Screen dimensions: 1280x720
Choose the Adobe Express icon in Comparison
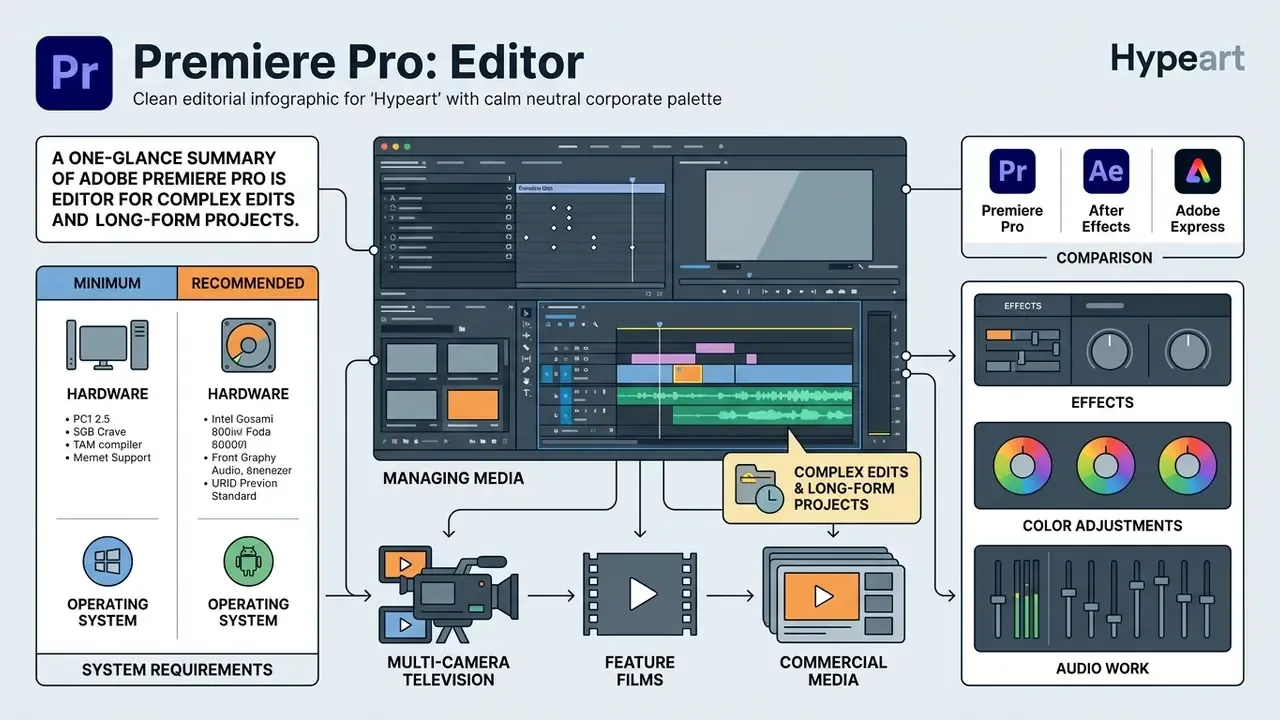pyautogui.click(x=1197, y=171)
